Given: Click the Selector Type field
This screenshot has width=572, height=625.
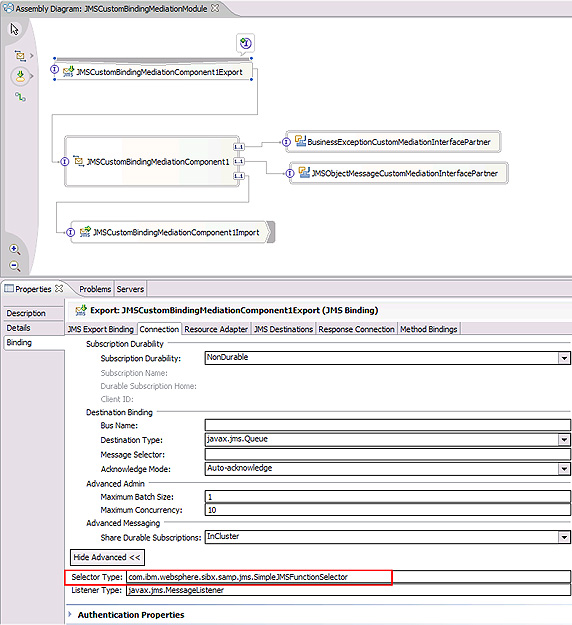Looking at the screenshot, I should tap(348, 577).
